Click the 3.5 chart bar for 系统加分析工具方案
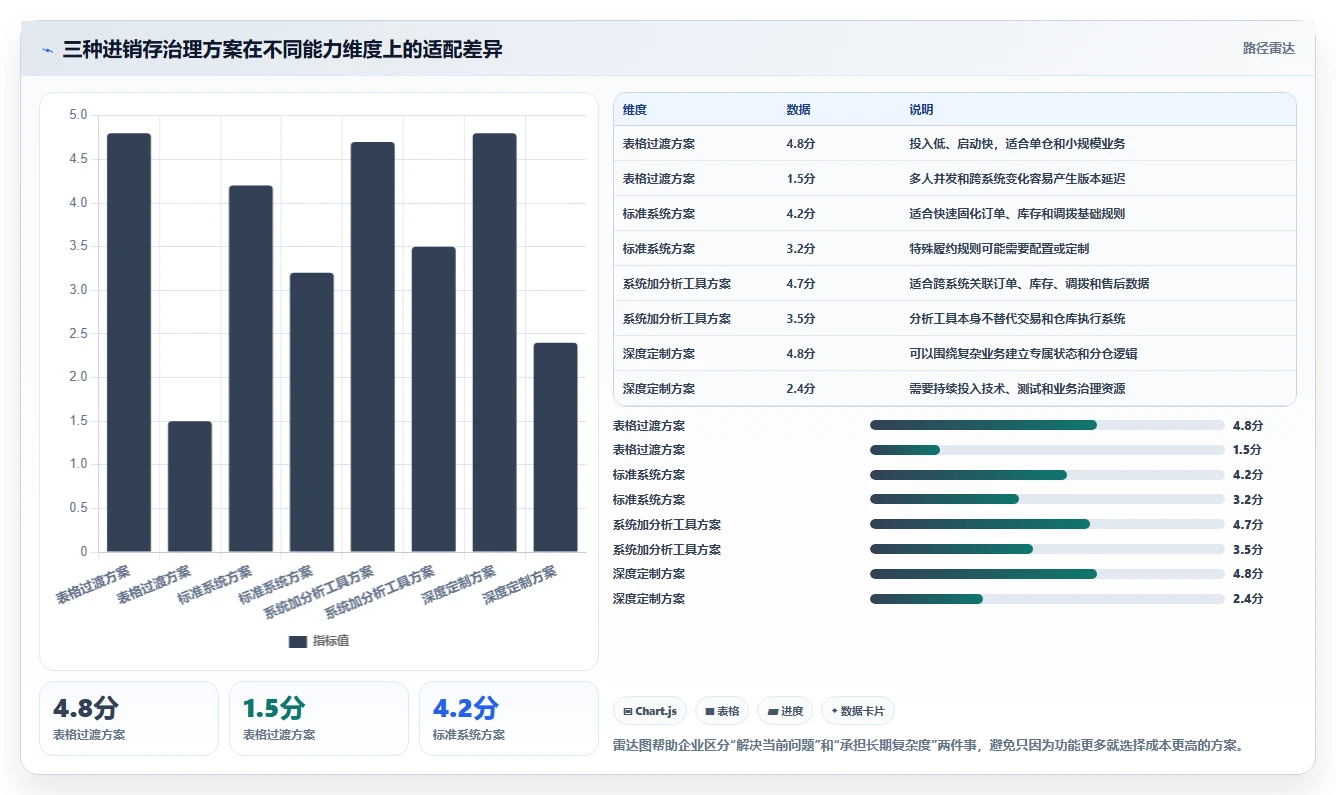 [434, 399]
